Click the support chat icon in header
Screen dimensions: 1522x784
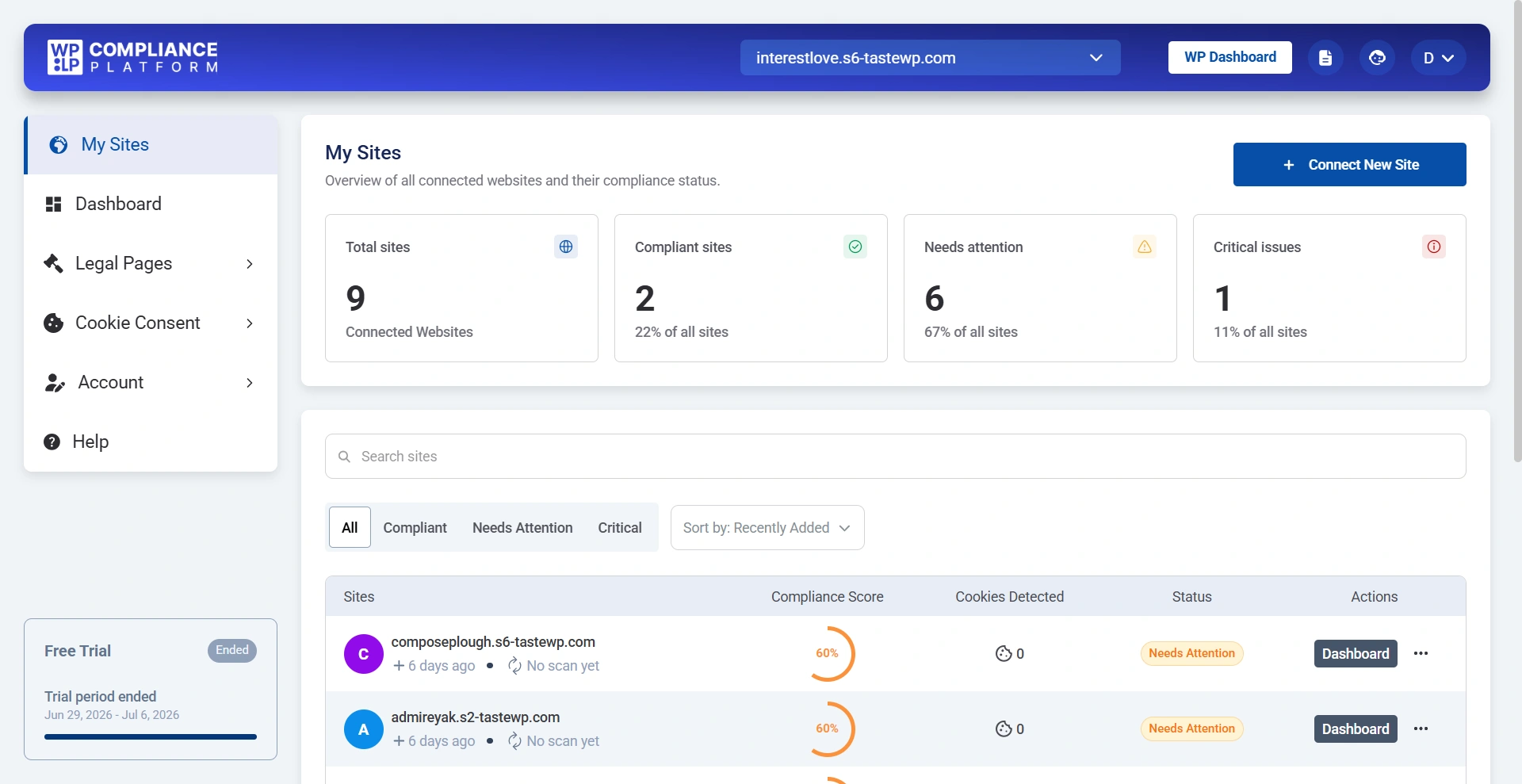(1377, 58)
